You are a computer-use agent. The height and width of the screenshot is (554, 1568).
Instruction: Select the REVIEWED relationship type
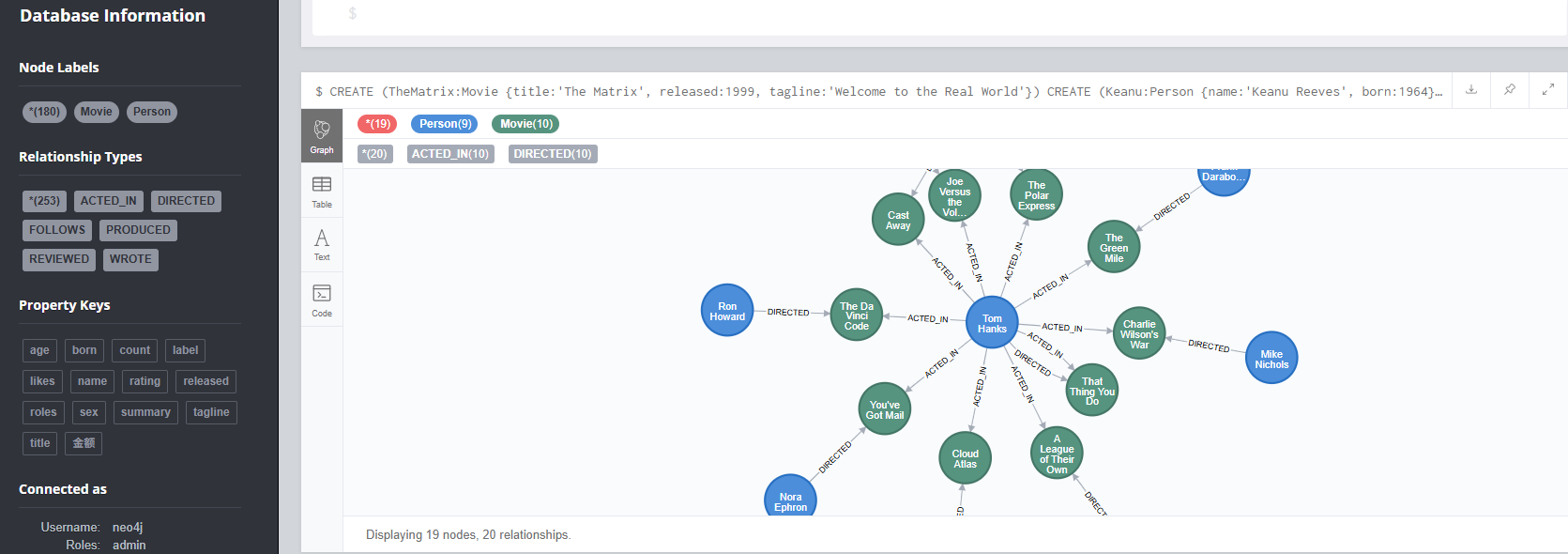coord(59,259)
